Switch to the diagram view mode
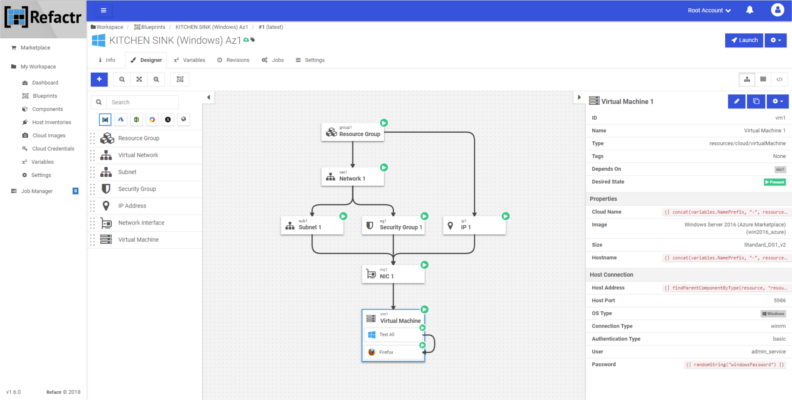Image resolution: width=792 pixels, height=400 pixels. coord(747,79)
